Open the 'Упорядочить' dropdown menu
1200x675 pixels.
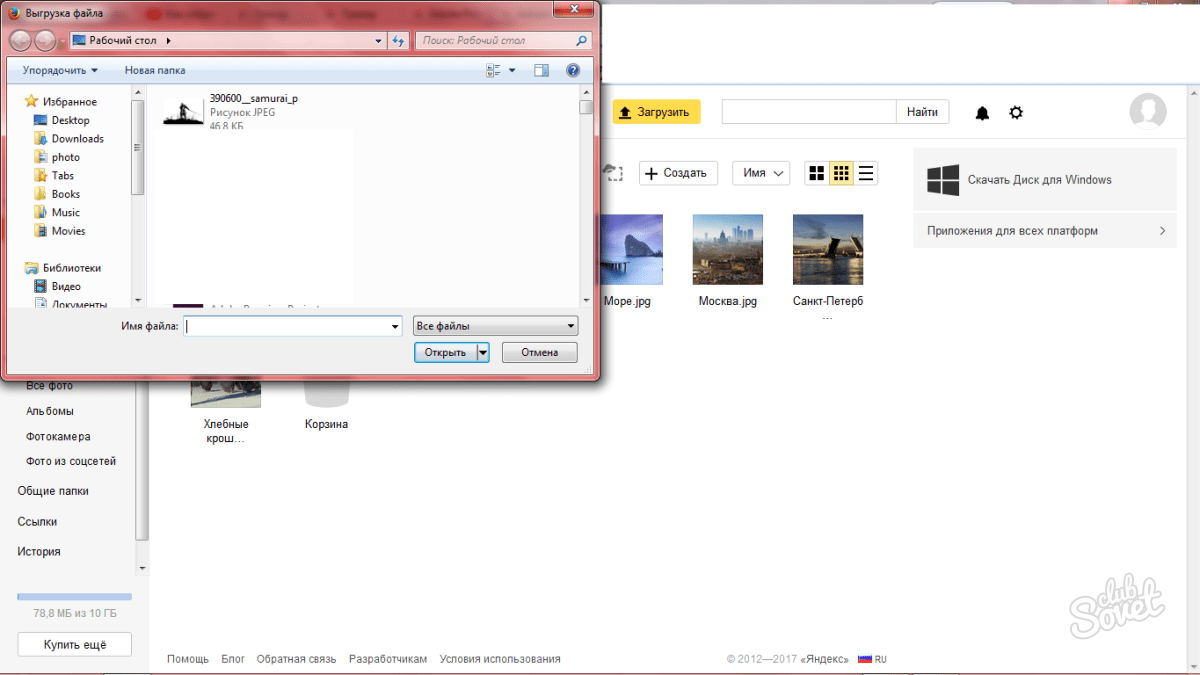pyautogui.click(x=61, y=70)
